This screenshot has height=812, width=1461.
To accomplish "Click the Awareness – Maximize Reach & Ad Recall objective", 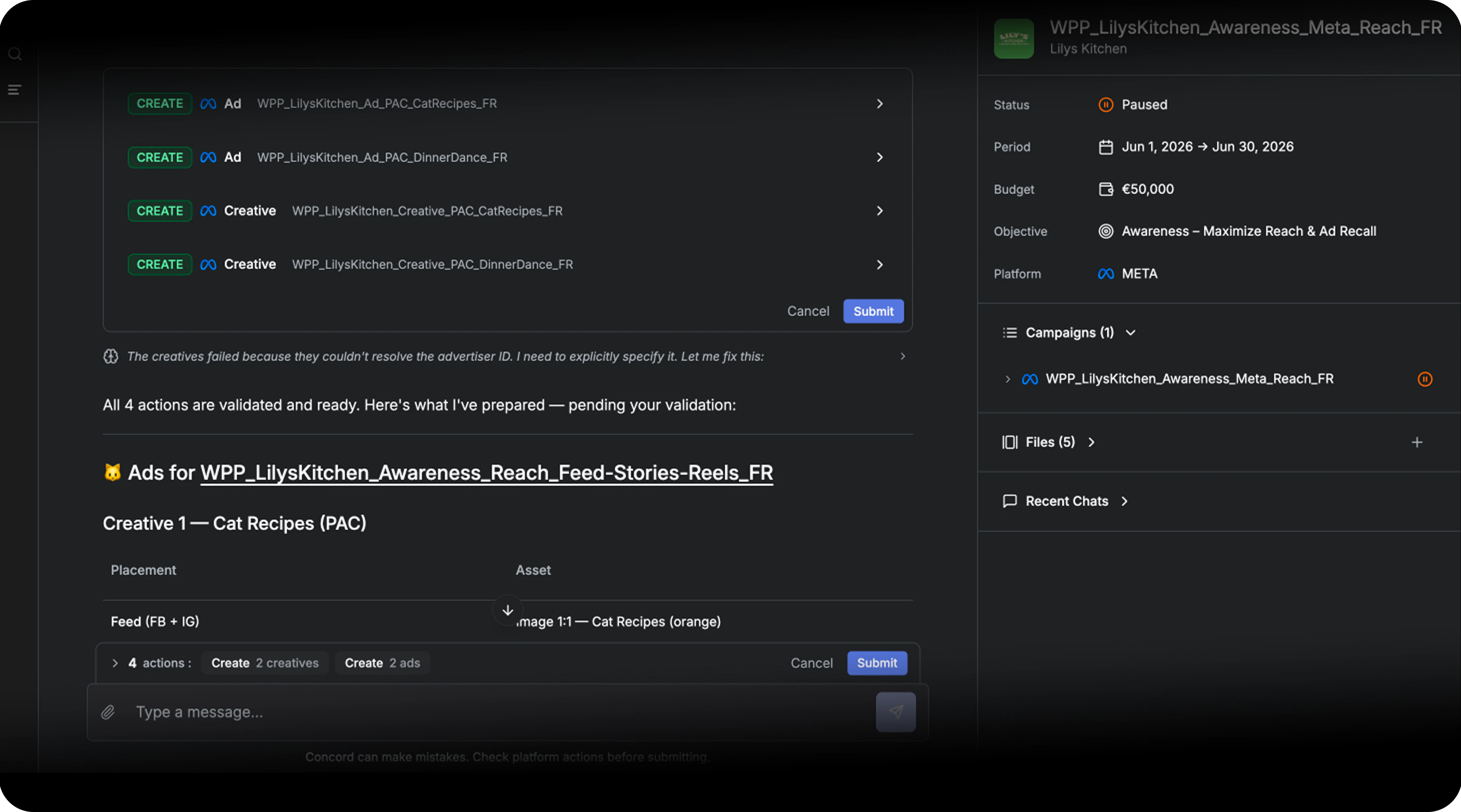I will click(x=1249, y=231).
